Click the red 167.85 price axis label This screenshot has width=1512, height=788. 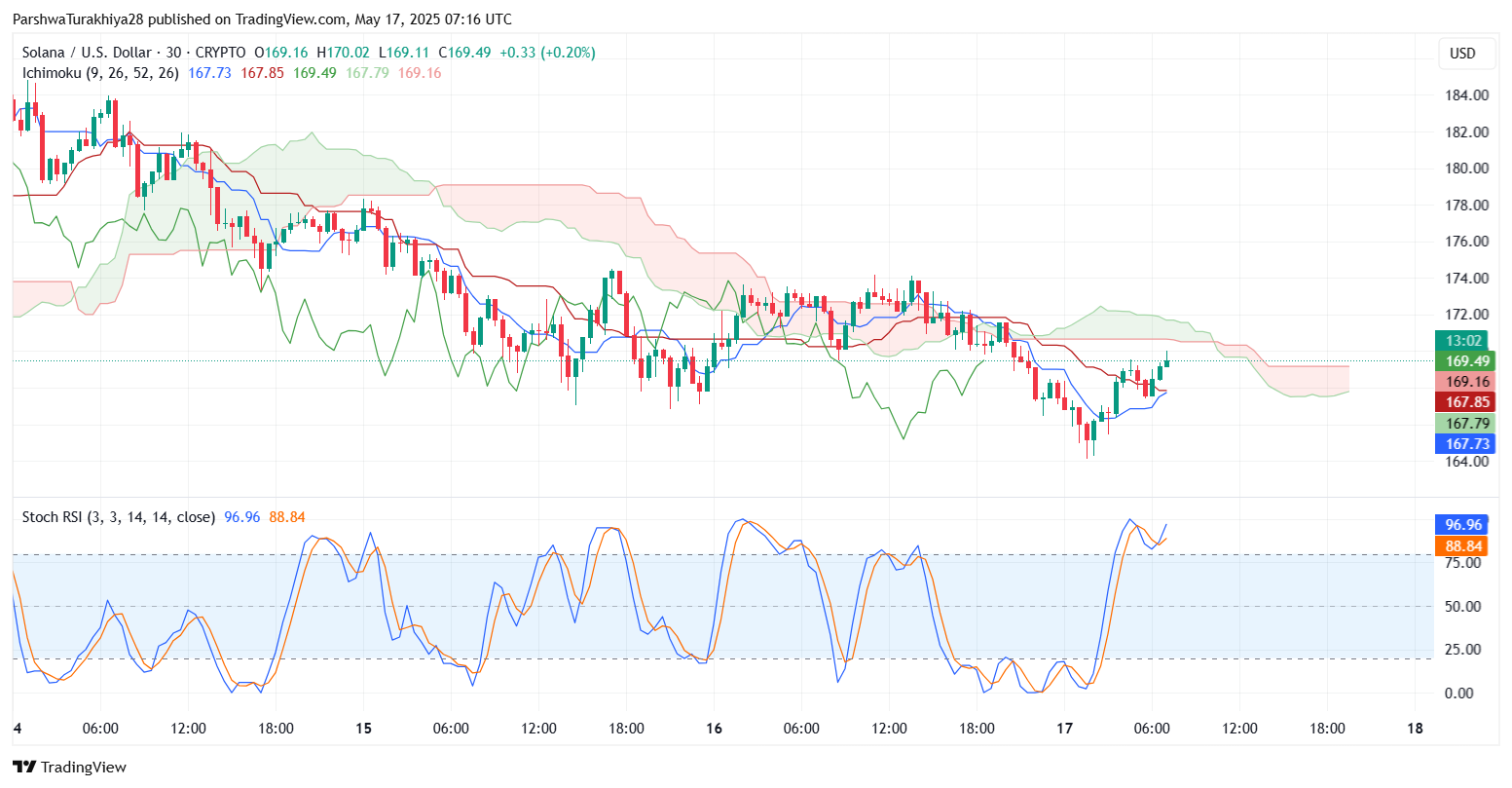point(1468,402)
